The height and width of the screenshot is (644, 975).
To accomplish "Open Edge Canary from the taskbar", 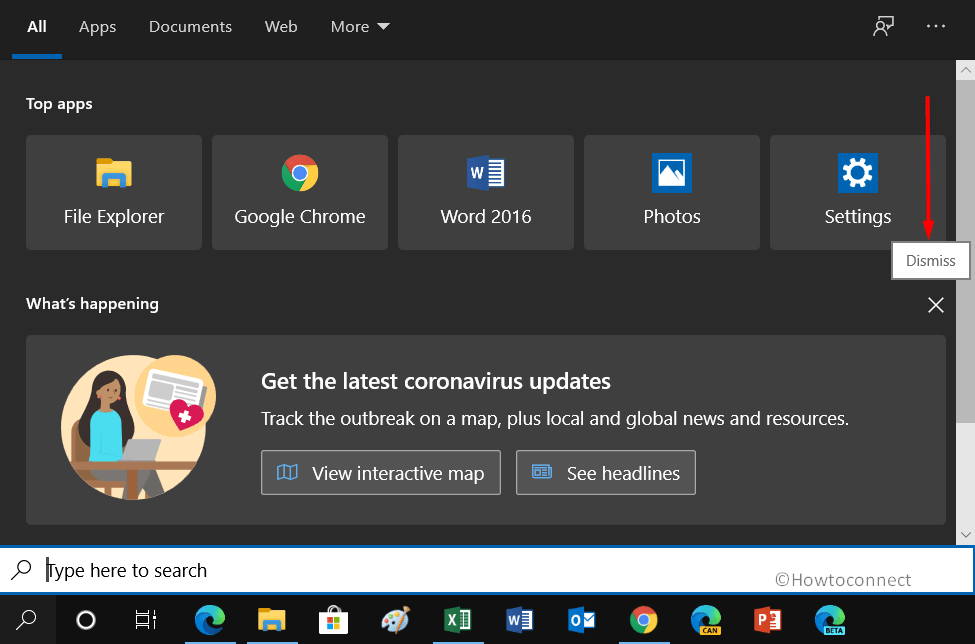I will pos(706,620).
